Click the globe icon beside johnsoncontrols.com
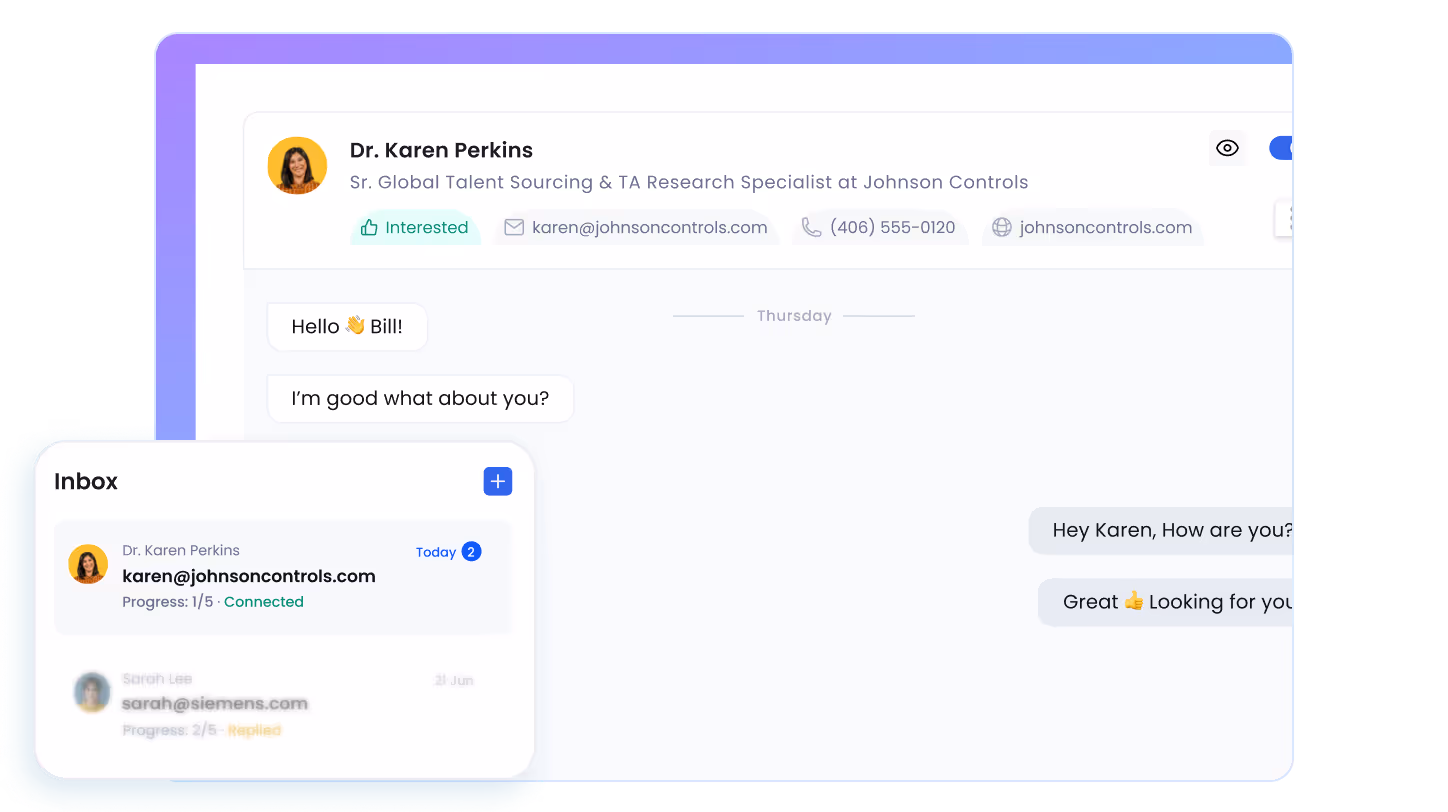Image resolution: width=1448 pixels, height=812 pixels. tap(1001, 227)
